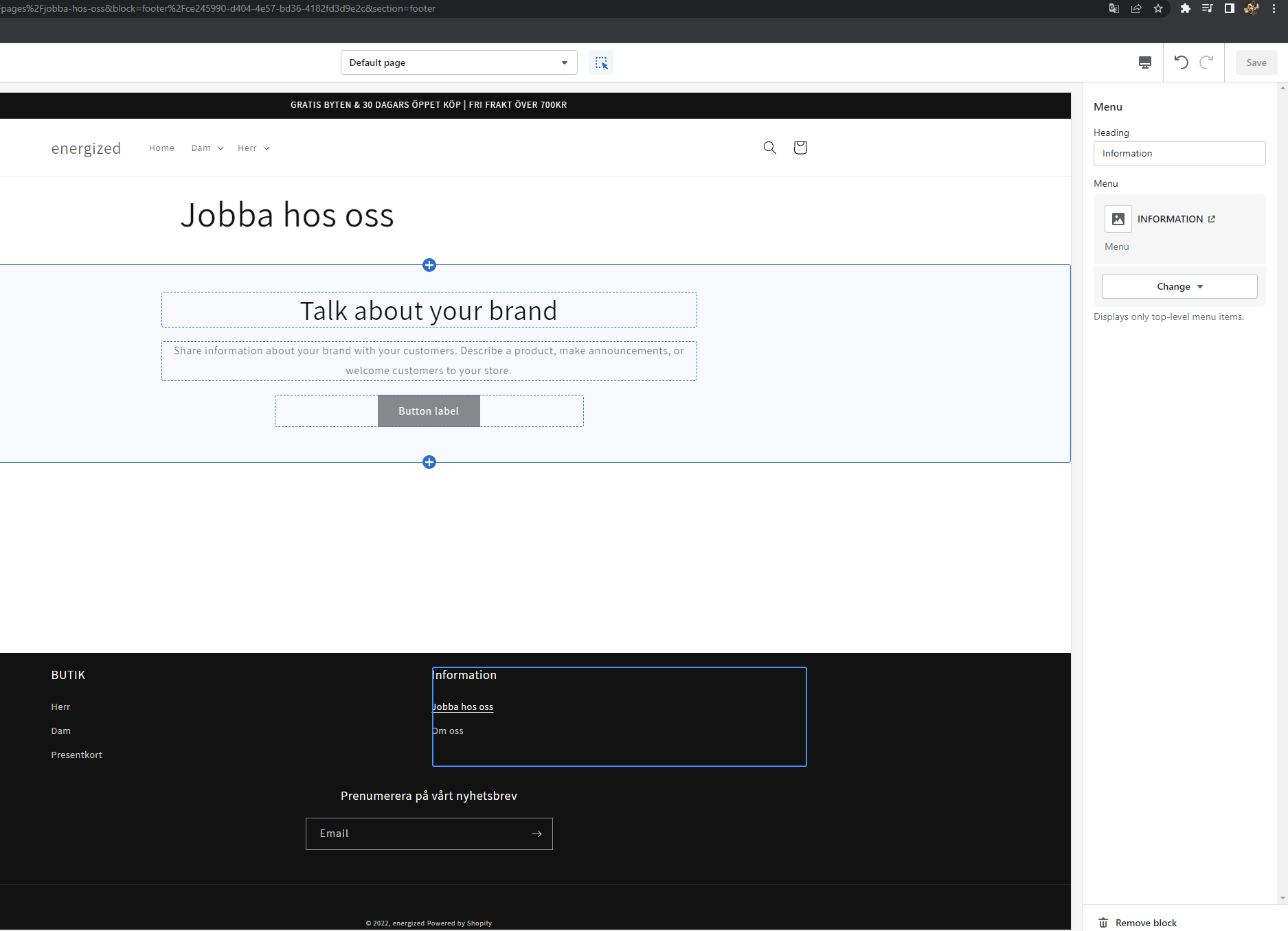Select the Information footer heading
1288x931 pixels.
464,675
